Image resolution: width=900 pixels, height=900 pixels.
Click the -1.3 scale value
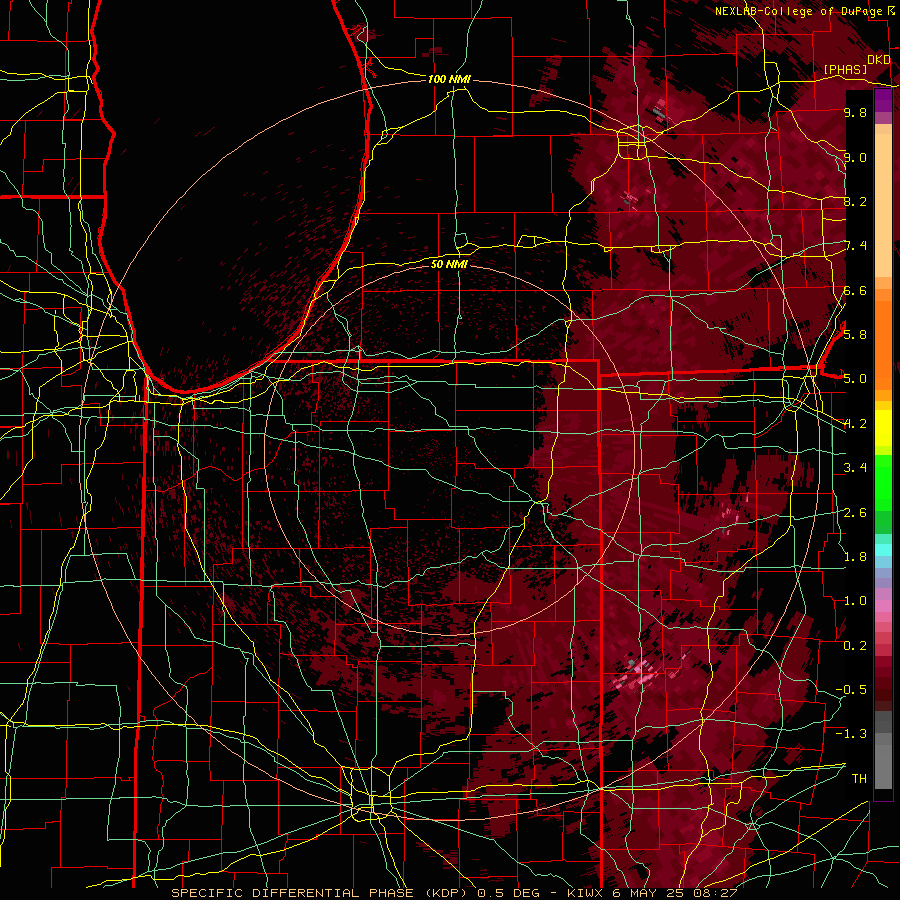tap(851, 734)
